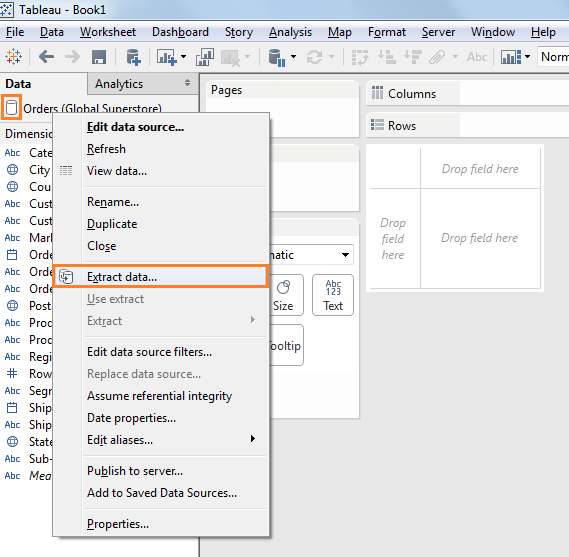Click the Duplicate Sheet icon
The height and width of the screenshot is (557, 569).
click(x=205, y=57)
